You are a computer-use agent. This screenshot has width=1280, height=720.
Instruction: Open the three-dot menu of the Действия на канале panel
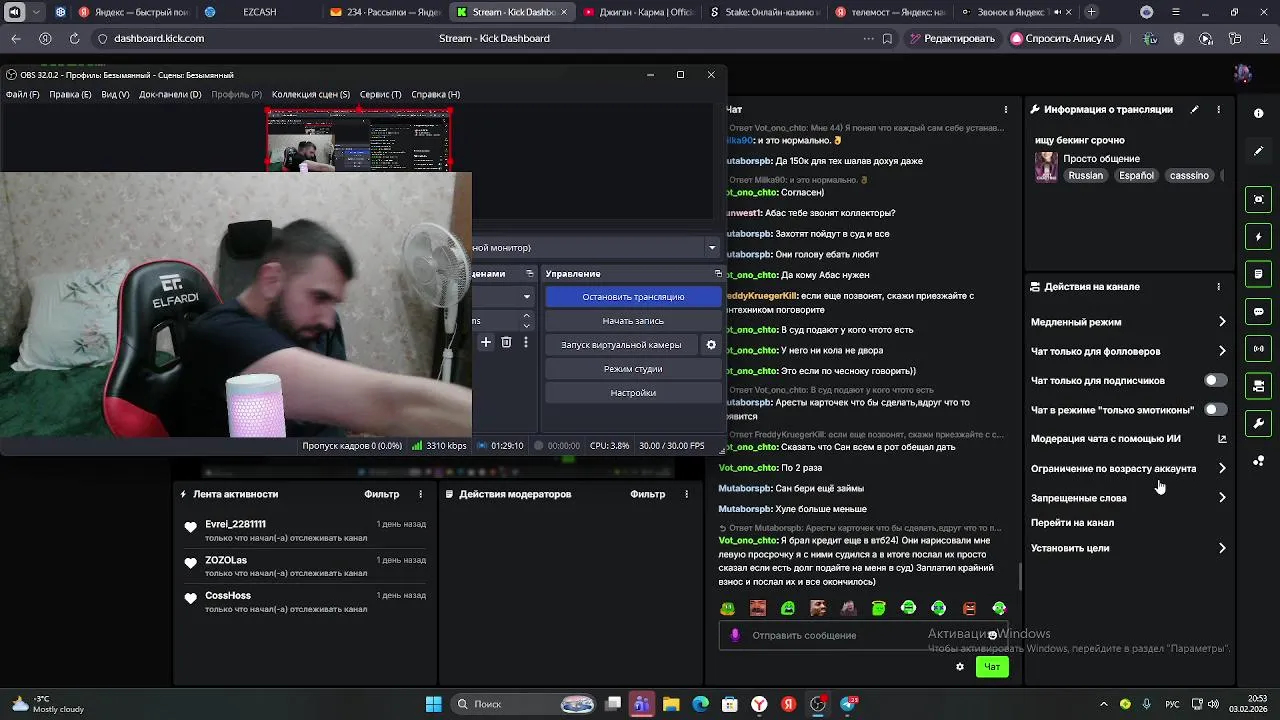pos(1218,286)
